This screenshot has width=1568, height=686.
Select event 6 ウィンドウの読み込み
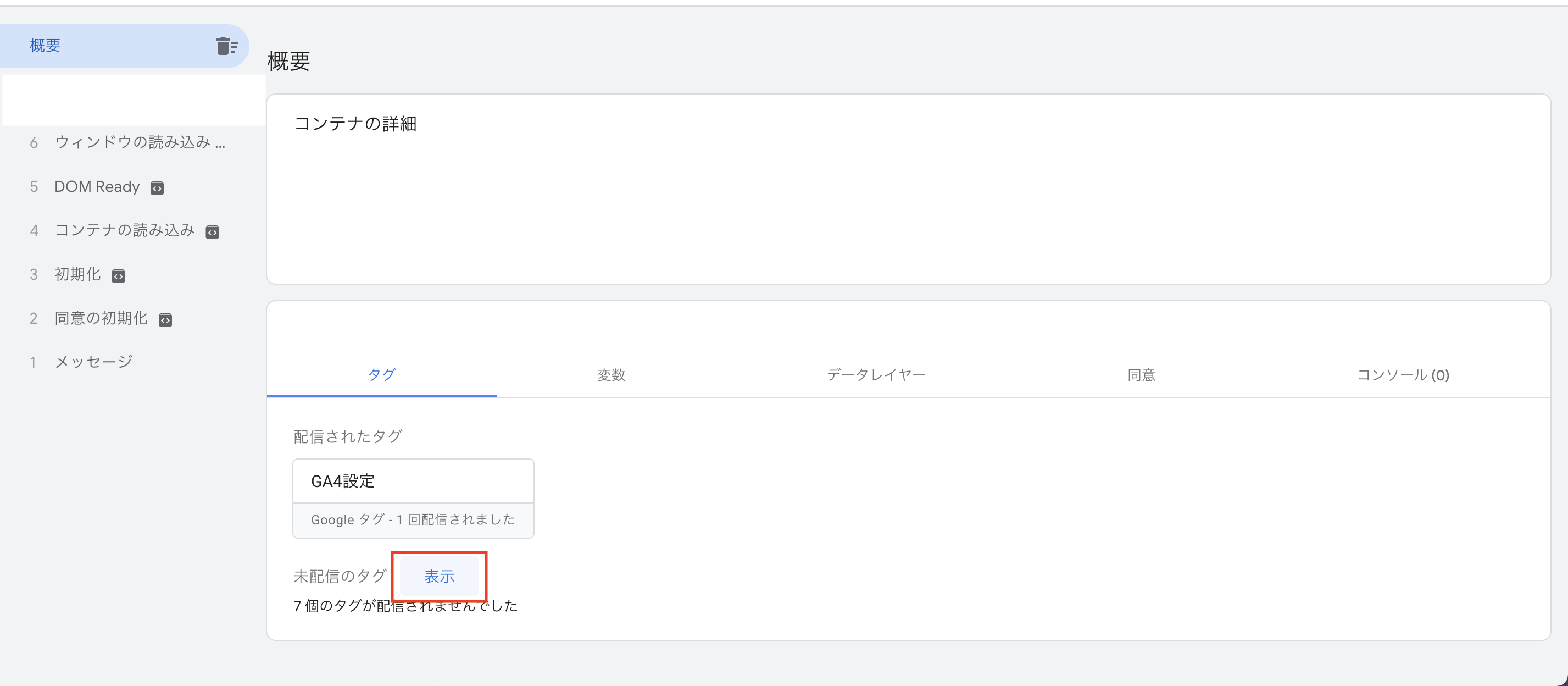point(140,142)
